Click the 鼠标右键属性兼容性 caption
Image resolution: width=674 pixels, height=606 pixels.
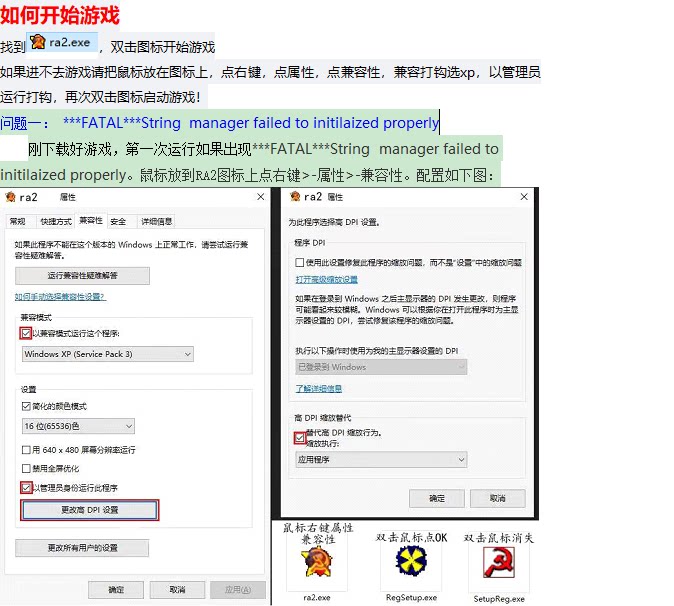pyautogui.click(x=318, y=533)
